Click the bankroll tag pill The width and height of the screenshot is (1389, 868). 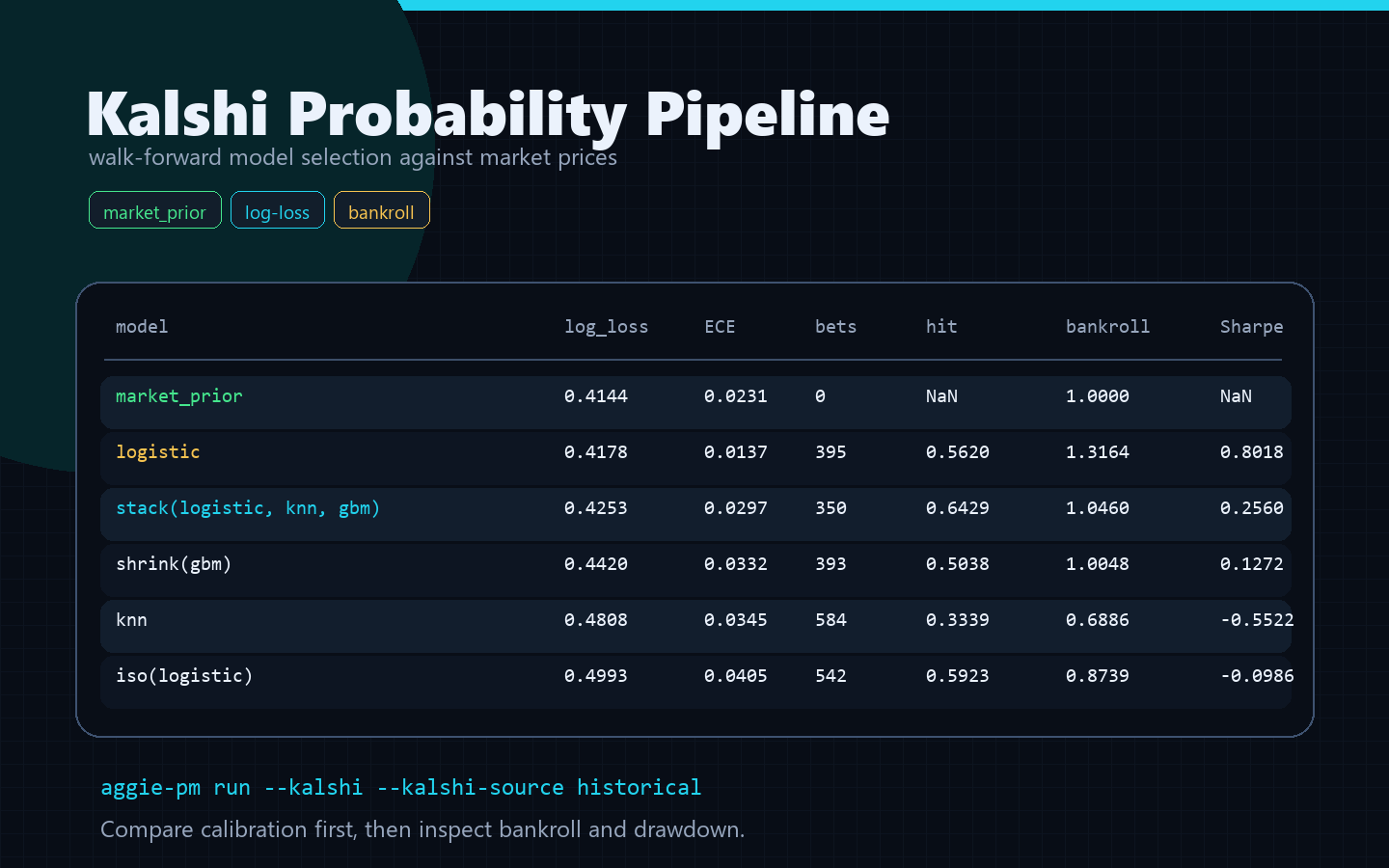click(x=382, y=210)
